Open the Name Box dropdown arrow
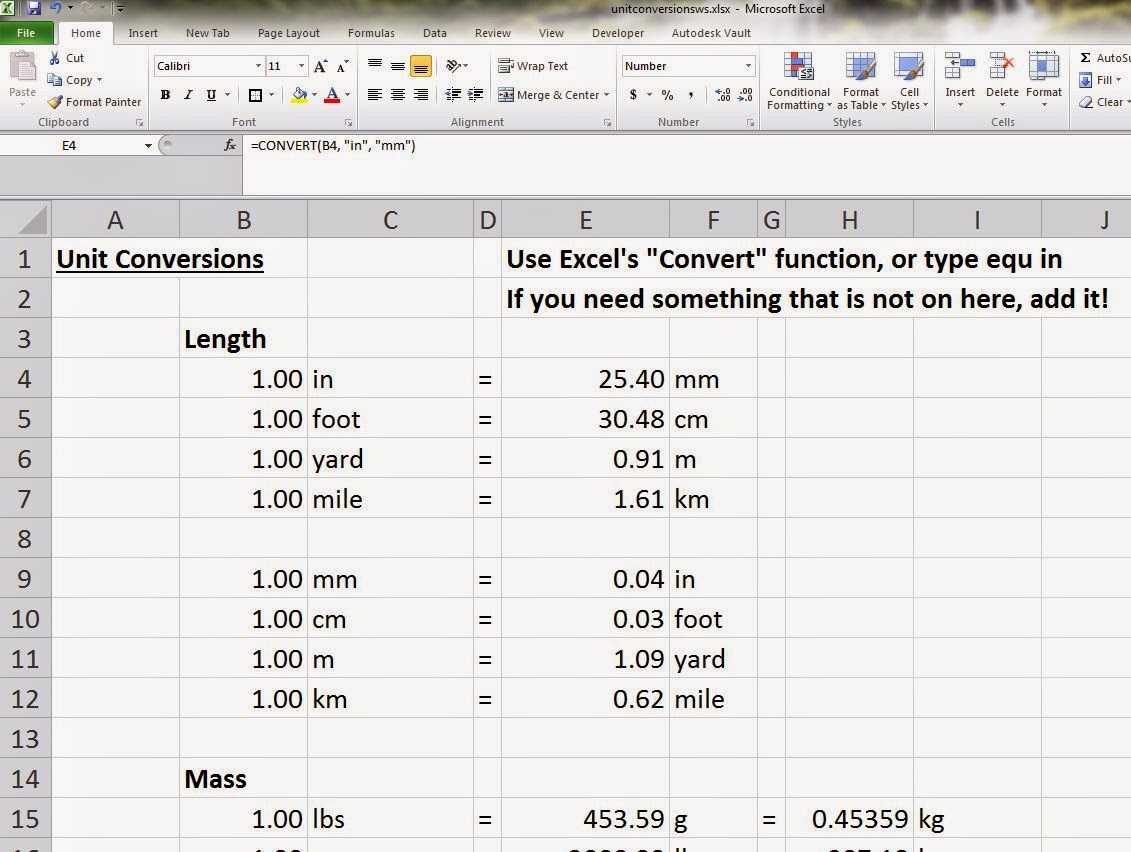Viewport: 1131px width, 852px height. tap(148, 146)
